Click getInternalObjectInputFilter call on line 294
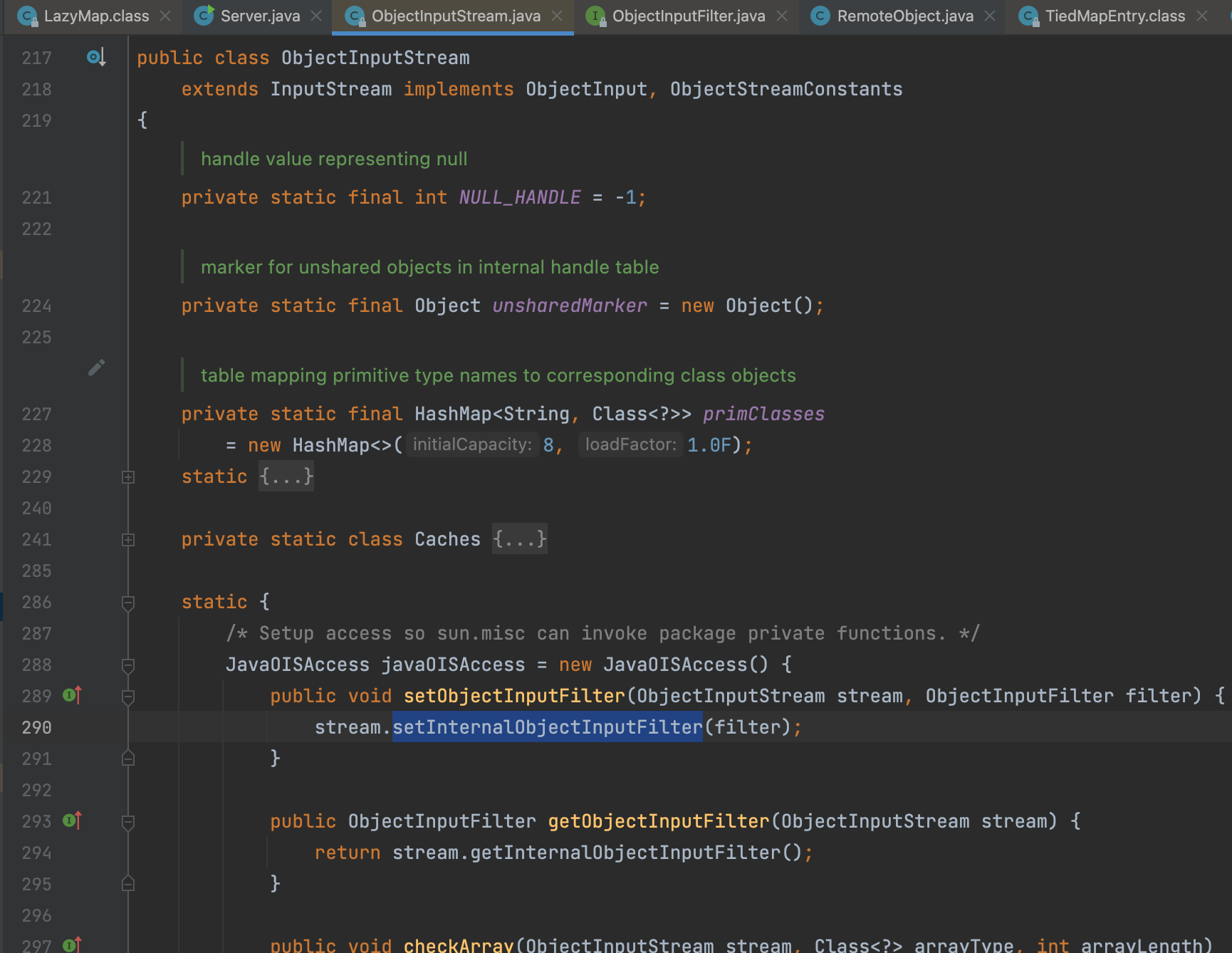Image resolution: width=1232 pixels, height=953 pixels. click(626, 852)
